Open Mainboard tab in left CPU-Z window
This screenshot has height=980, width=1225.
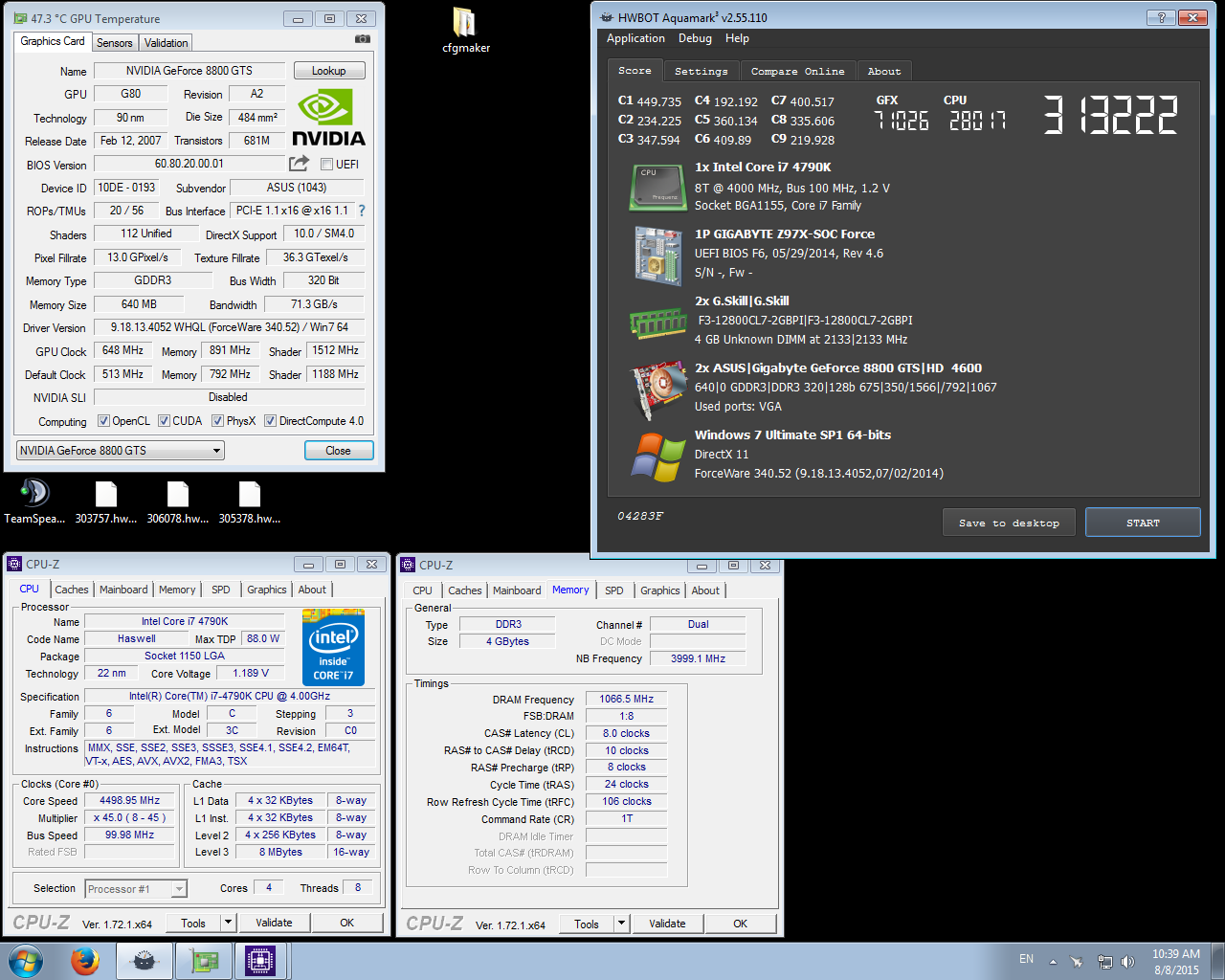click(123, 590)
